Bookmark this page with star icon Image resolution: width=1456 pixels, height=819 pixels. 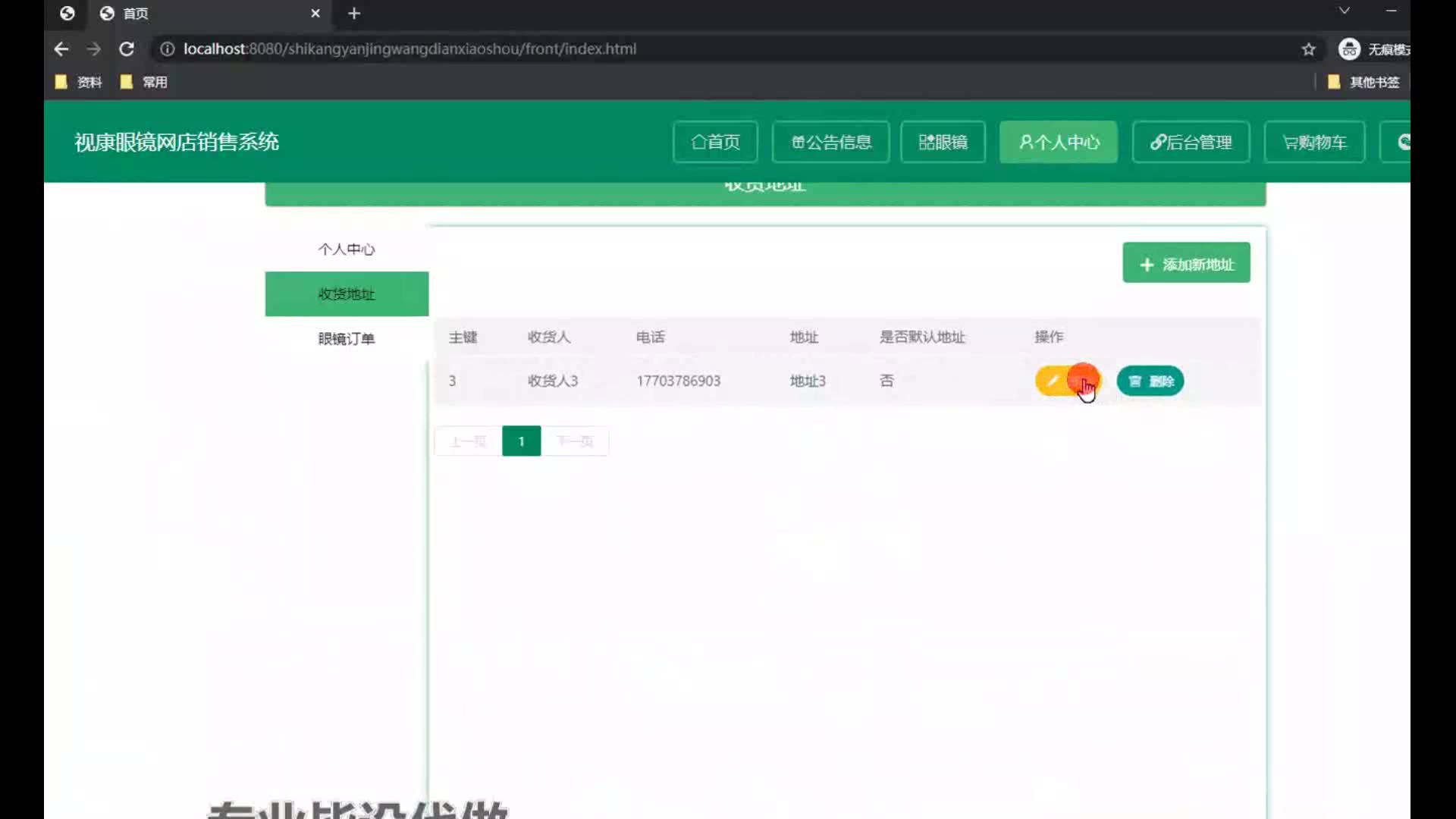pyautogui.click(x=1308, y=49)
